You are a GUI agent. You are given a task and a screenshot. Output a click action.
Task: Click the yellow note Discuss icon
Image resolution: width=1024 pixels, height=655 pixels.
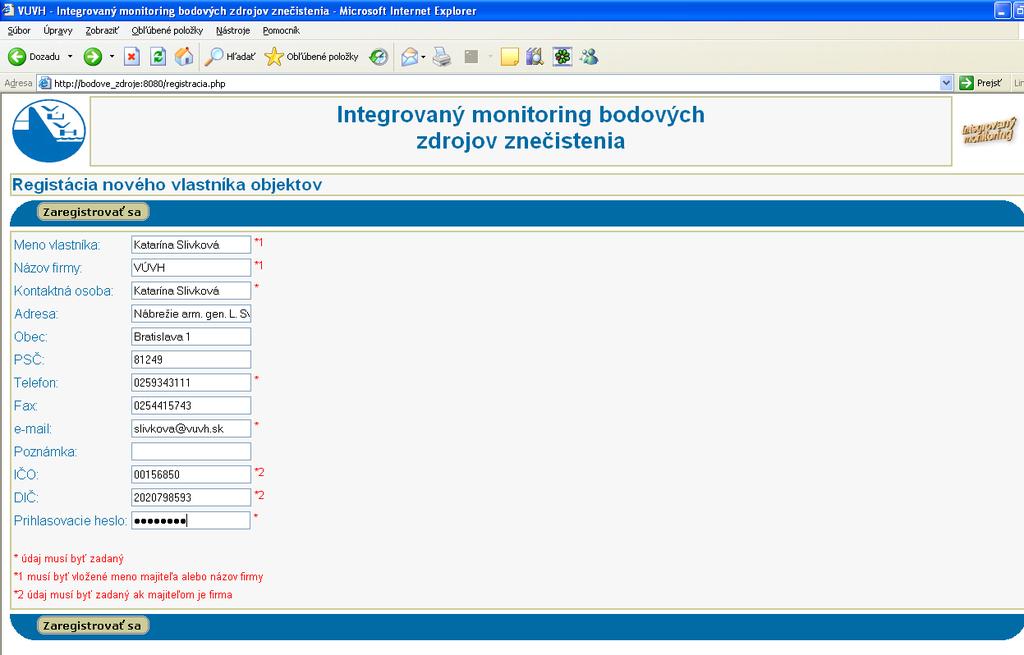click(x=509, y=57)
